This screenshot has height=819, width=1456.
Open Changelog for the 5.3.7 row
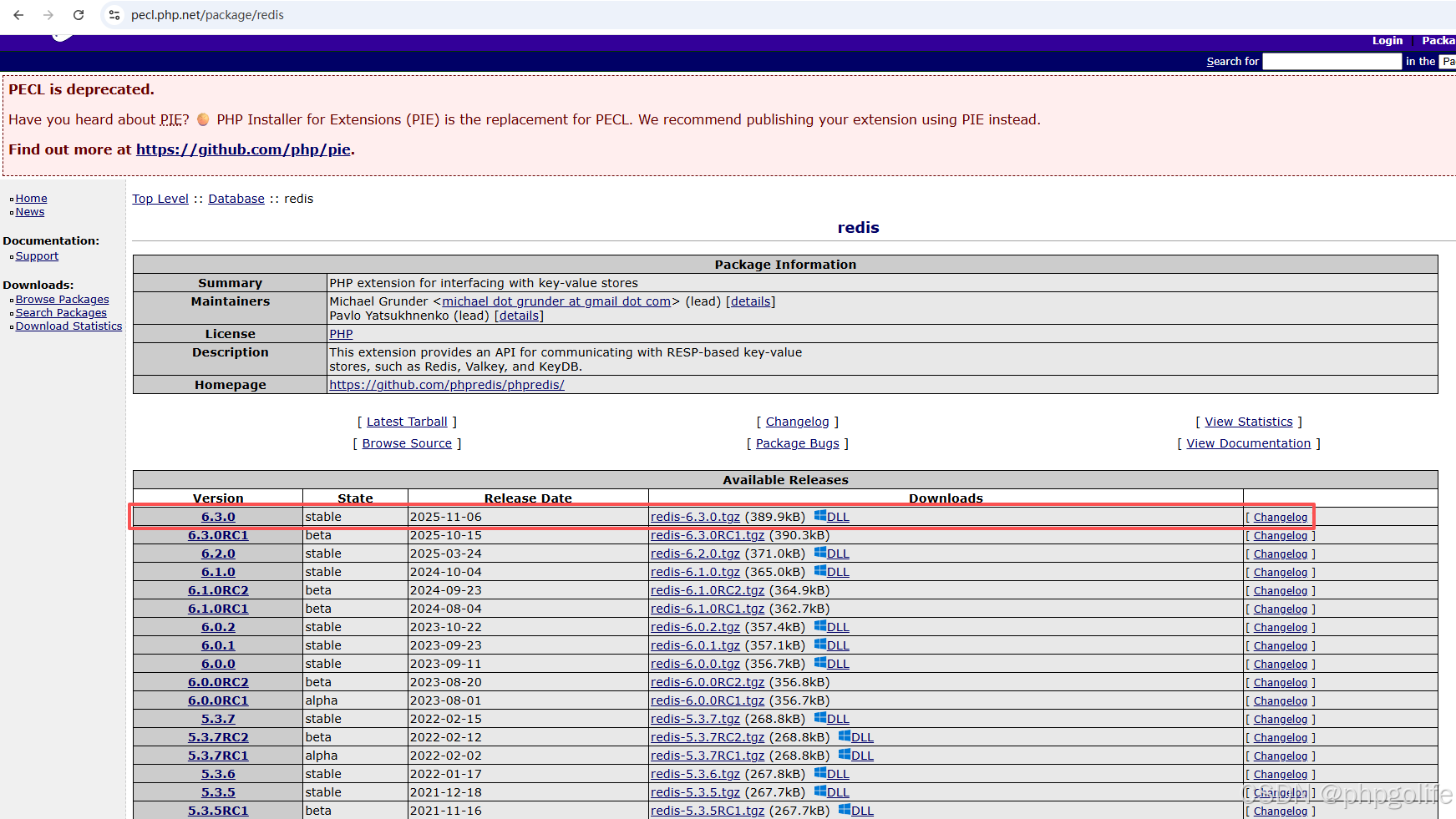click(1281, 720)
